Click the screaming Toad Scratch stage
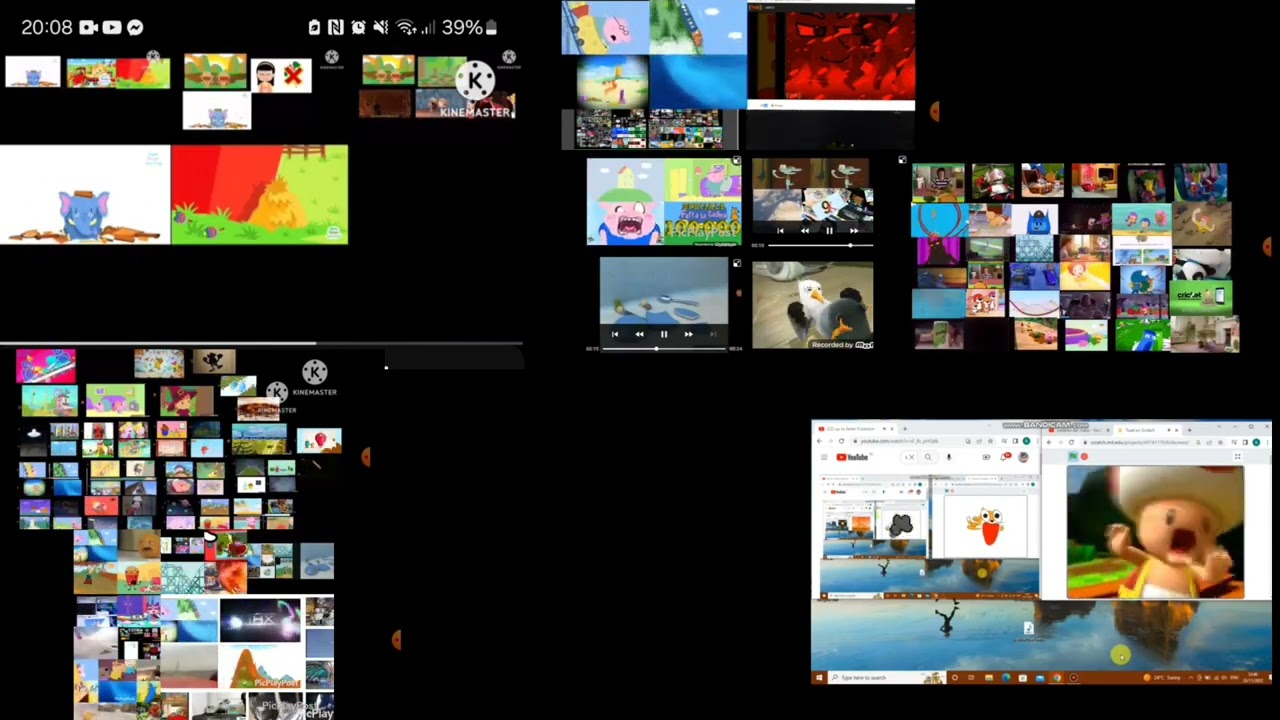1280x720 pixels. click(x=1155, y=532)
